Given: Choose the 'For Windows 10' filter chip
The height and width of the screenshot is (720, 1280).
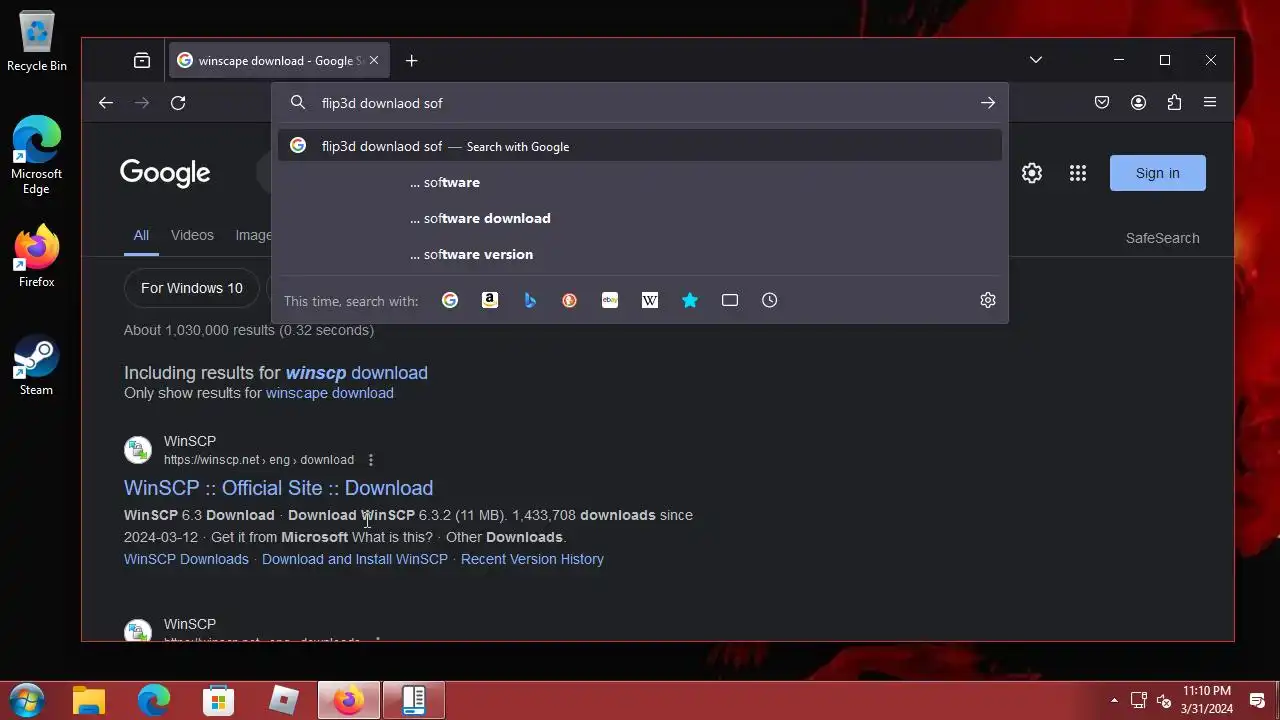Looking at the screenshot, I should tap(192, 288).
